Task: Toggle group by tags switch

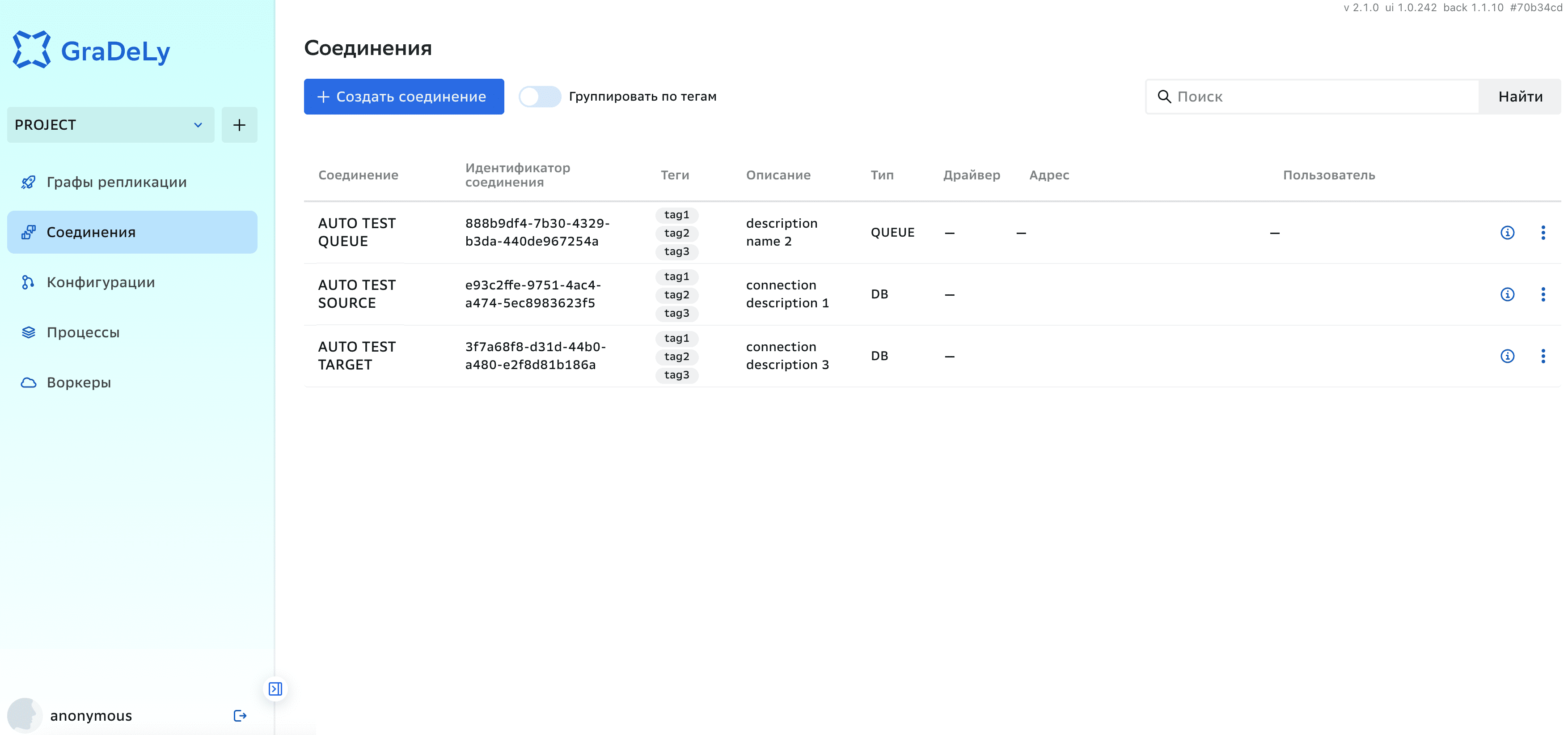Action: (539, 96)
